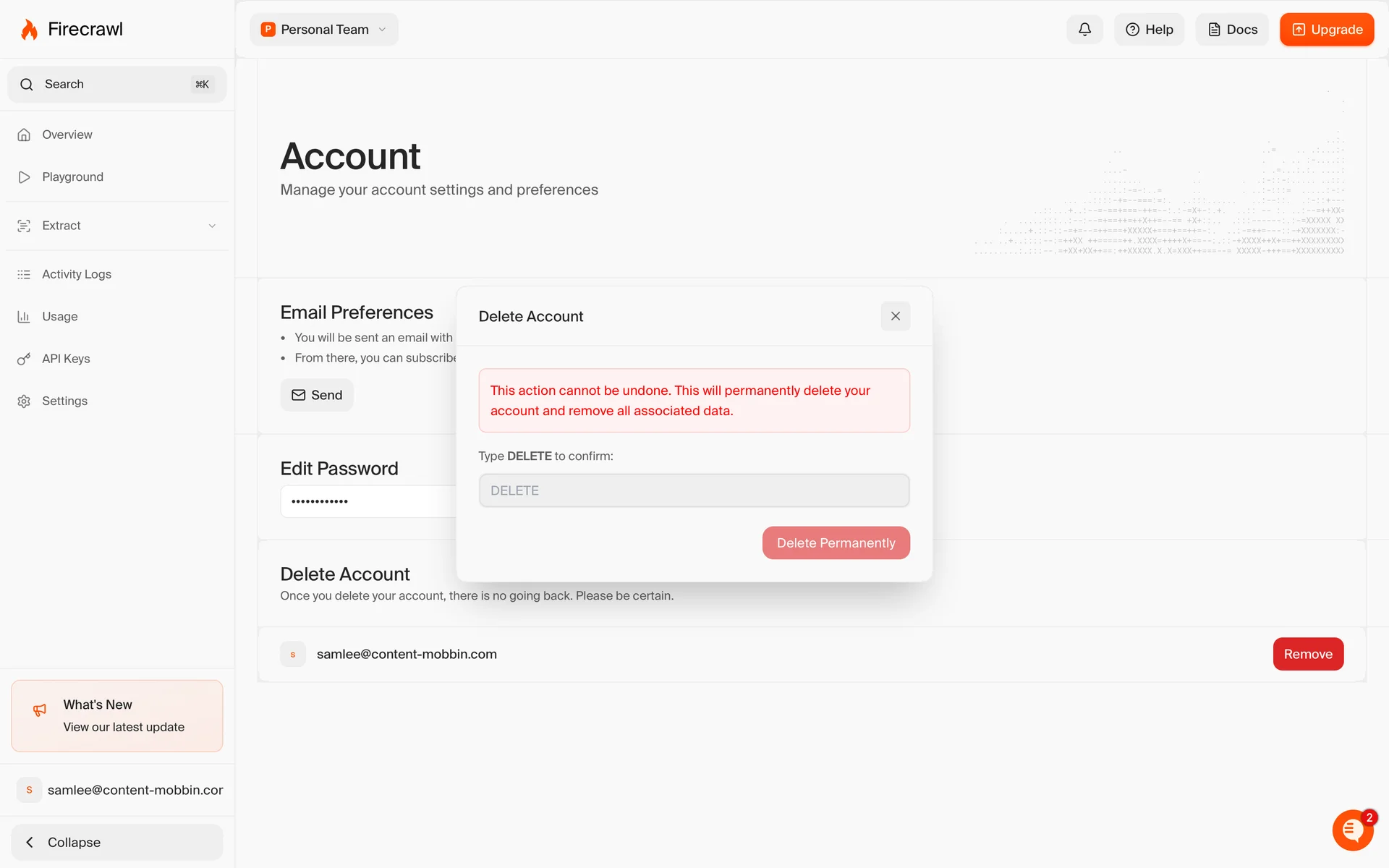The image size is (1389, 868).
Task: Open API Keys page
Action: [x=66, y=359]
